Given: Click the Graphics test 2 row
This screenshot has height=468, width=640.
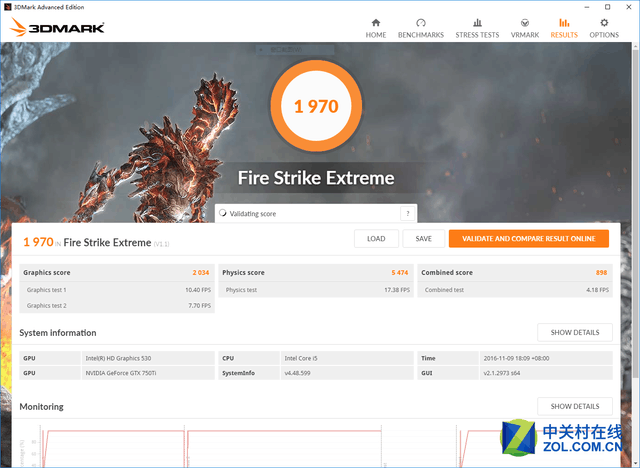Looking at the screenshot, I should point(117,305).
